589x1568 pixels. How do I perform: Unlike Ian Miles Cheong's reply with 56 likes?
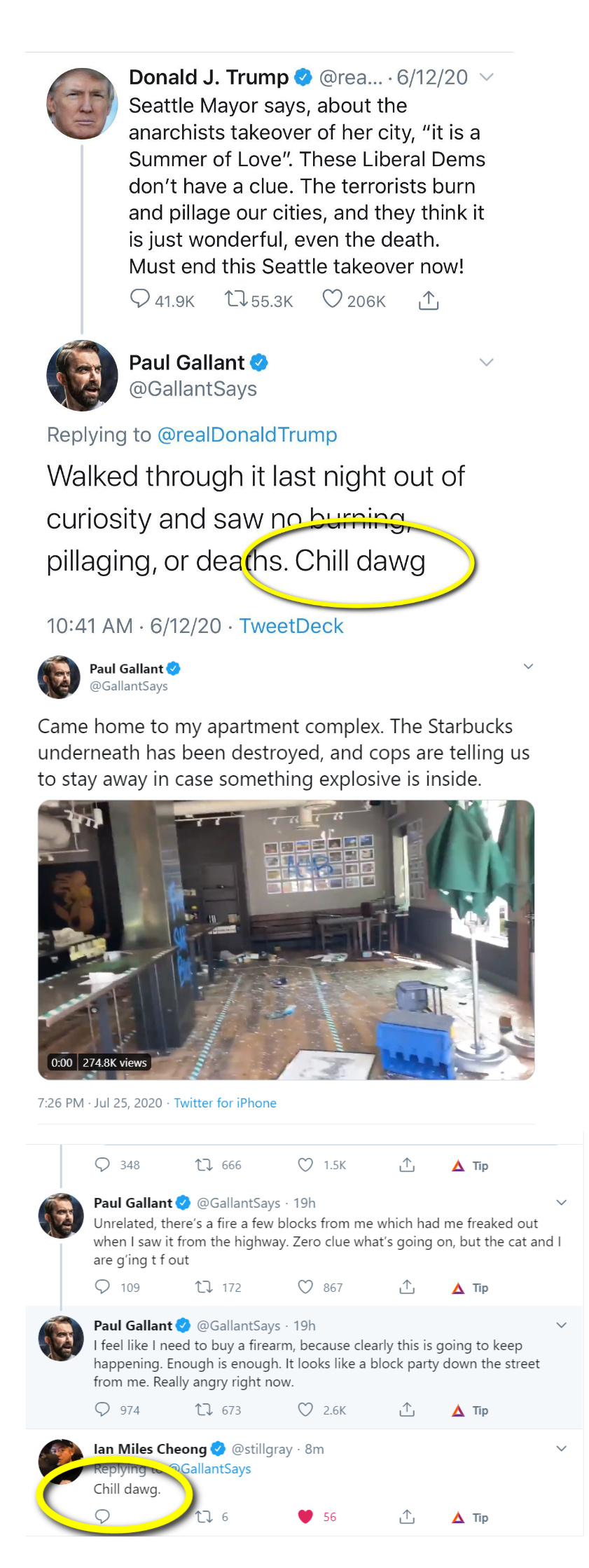(x=305, y=1517)
